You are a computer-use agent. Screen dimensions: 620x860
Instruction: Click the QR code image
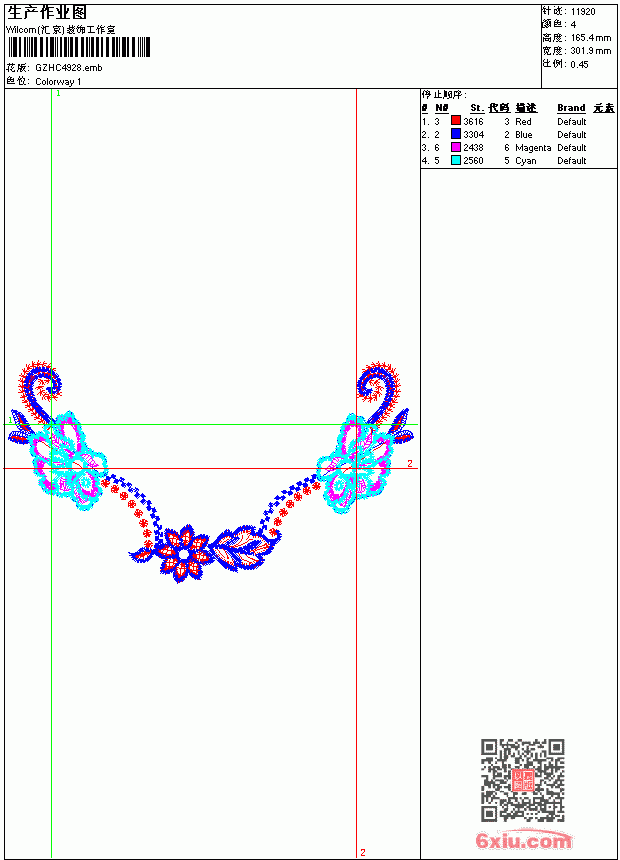522,780
